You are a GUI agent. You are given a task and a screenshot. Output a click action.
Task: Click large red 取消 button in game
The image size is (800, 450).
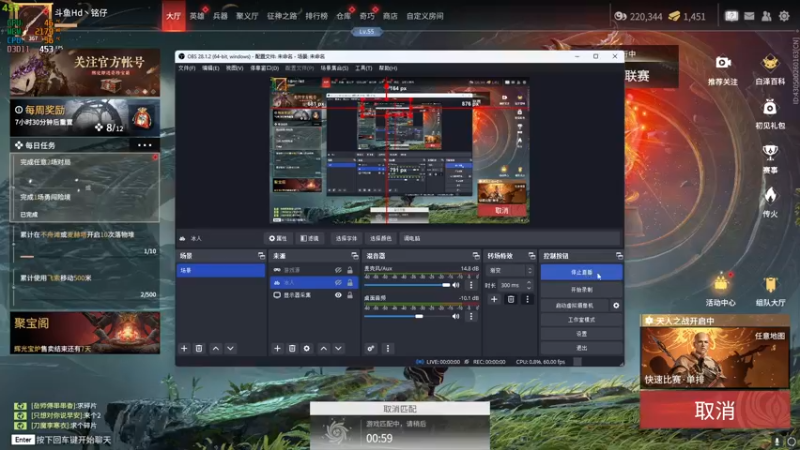click(715, 410)
